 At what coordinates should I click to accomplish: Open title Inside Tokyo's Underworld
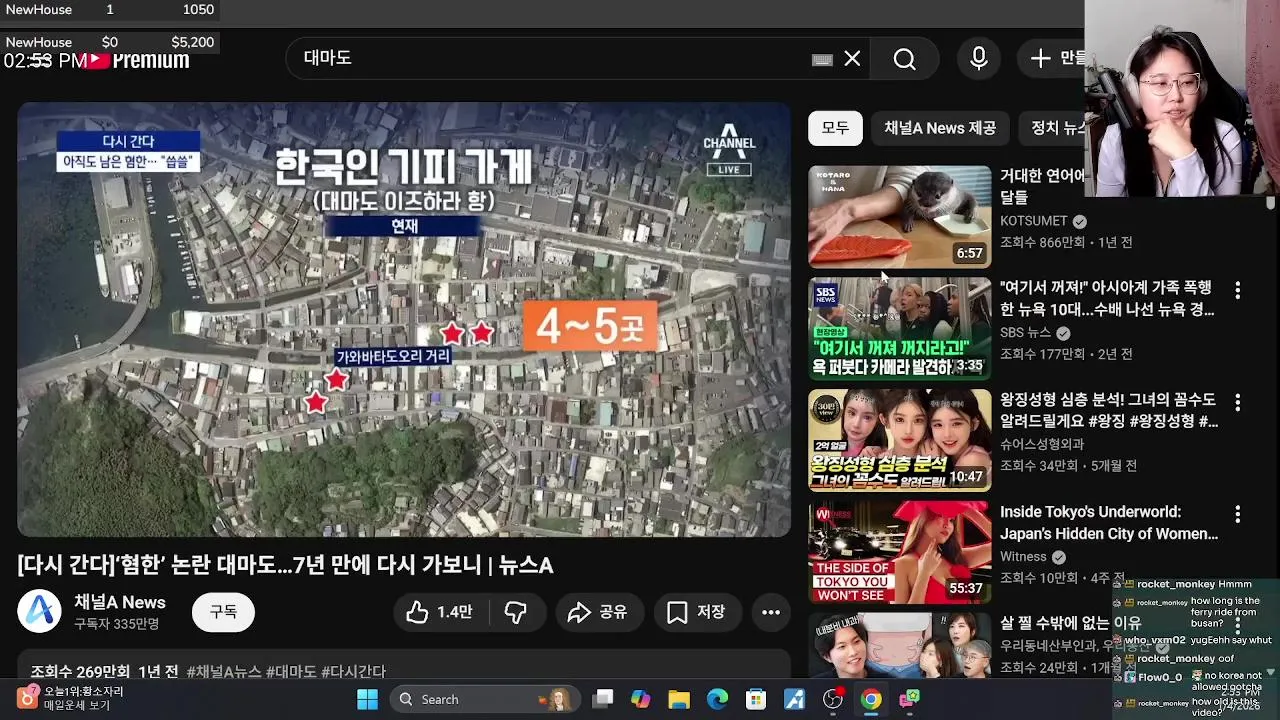1109,523
